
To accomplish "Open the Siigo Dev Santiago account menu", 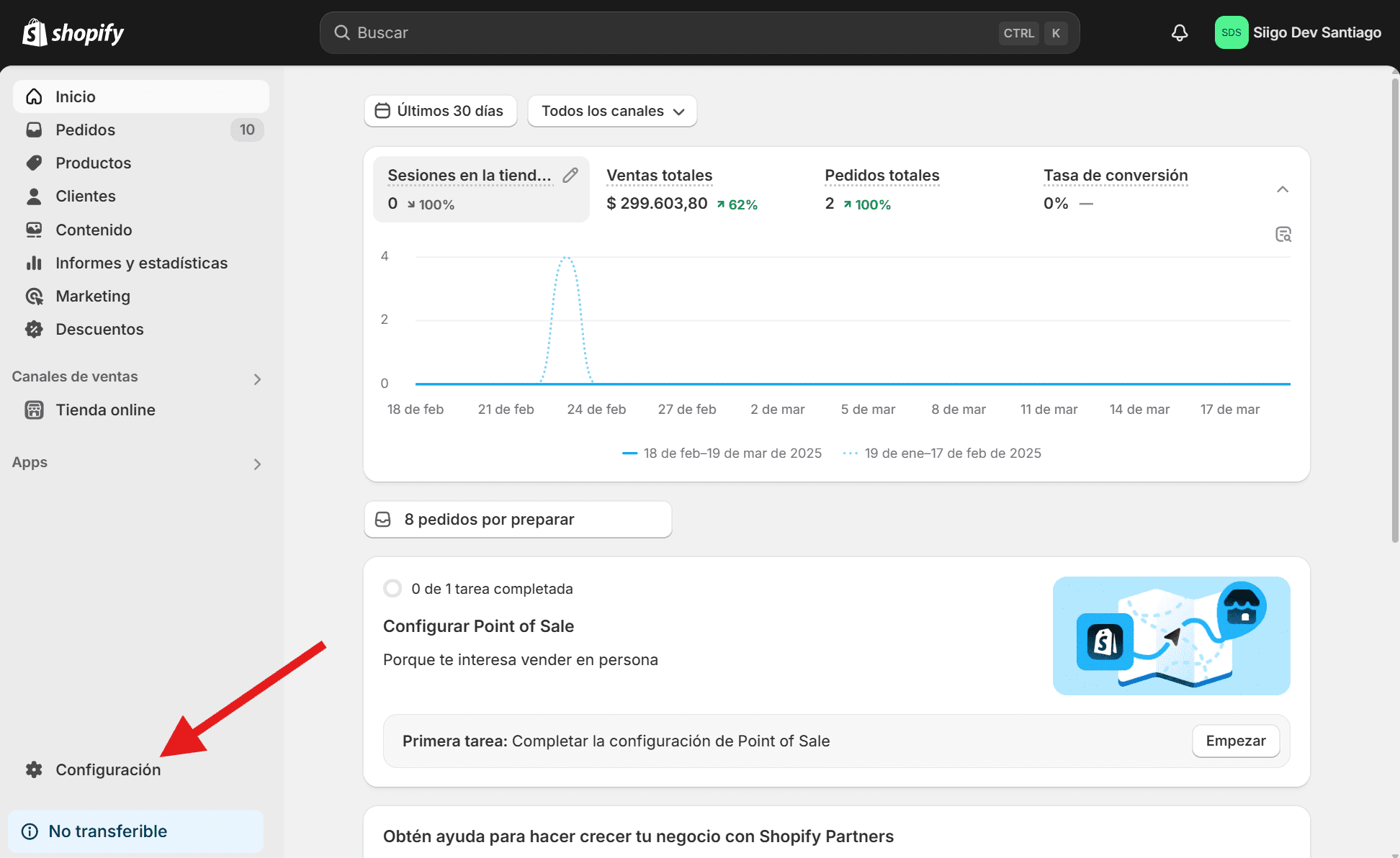I will click(1298, 32).
